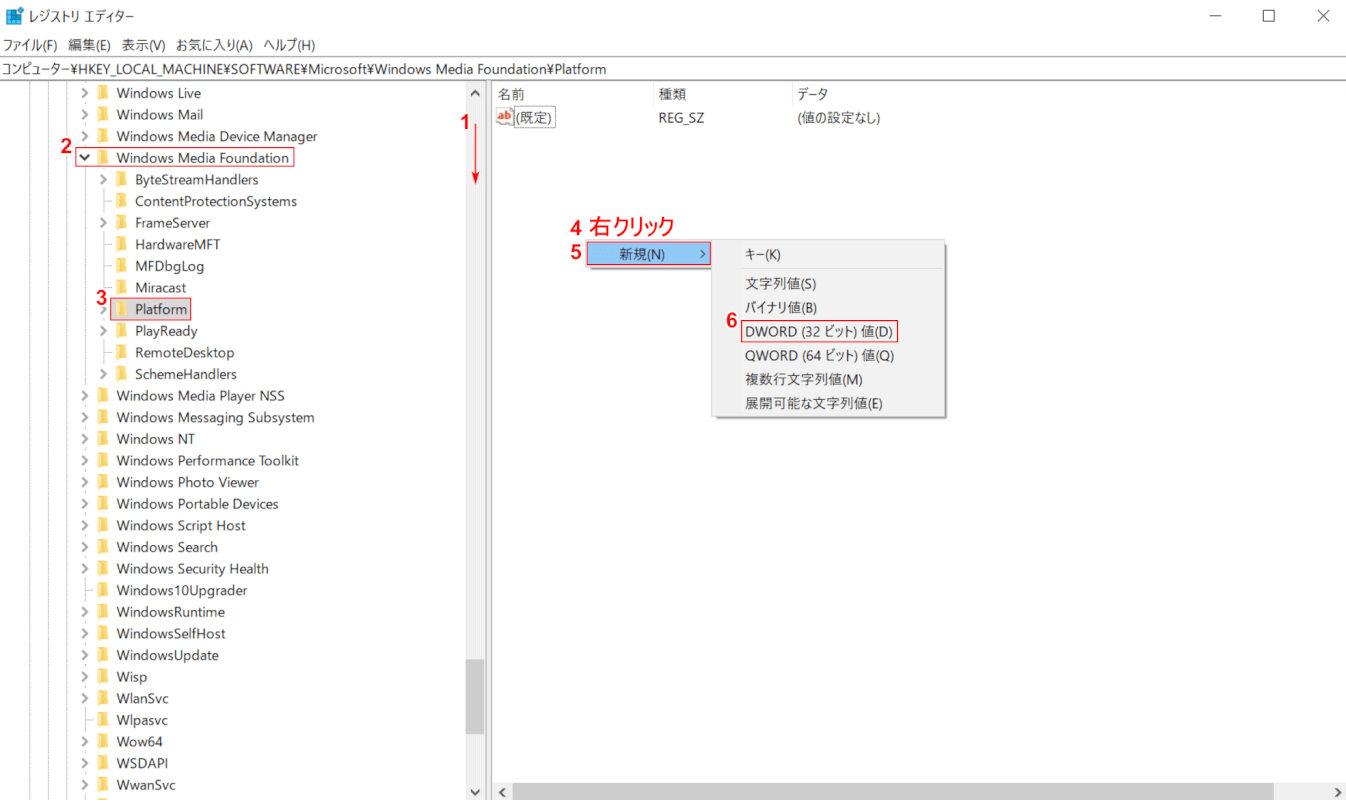Choose DWORD (32 ビット) 値(D) from submenu
This screenshot has width=1346, height=800.
(x=819, y=331)
